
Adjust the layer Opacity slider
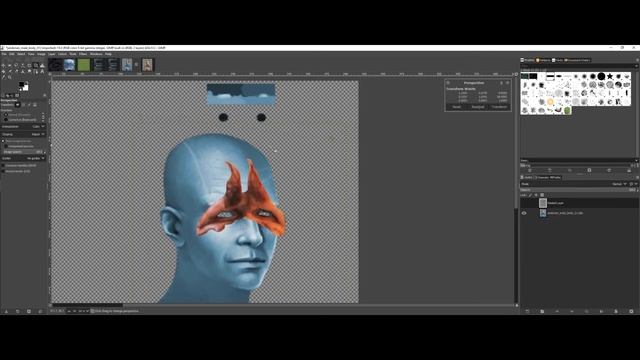578,190
